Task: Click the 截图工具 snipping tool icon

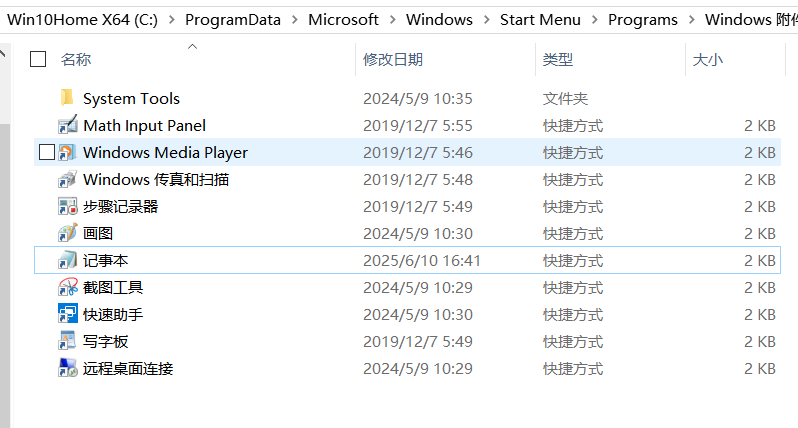Action: point(67,287)
